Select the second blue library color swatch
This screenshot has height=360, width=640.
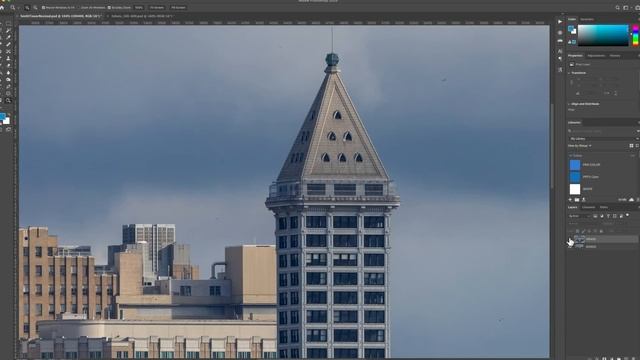pos(575,177)
